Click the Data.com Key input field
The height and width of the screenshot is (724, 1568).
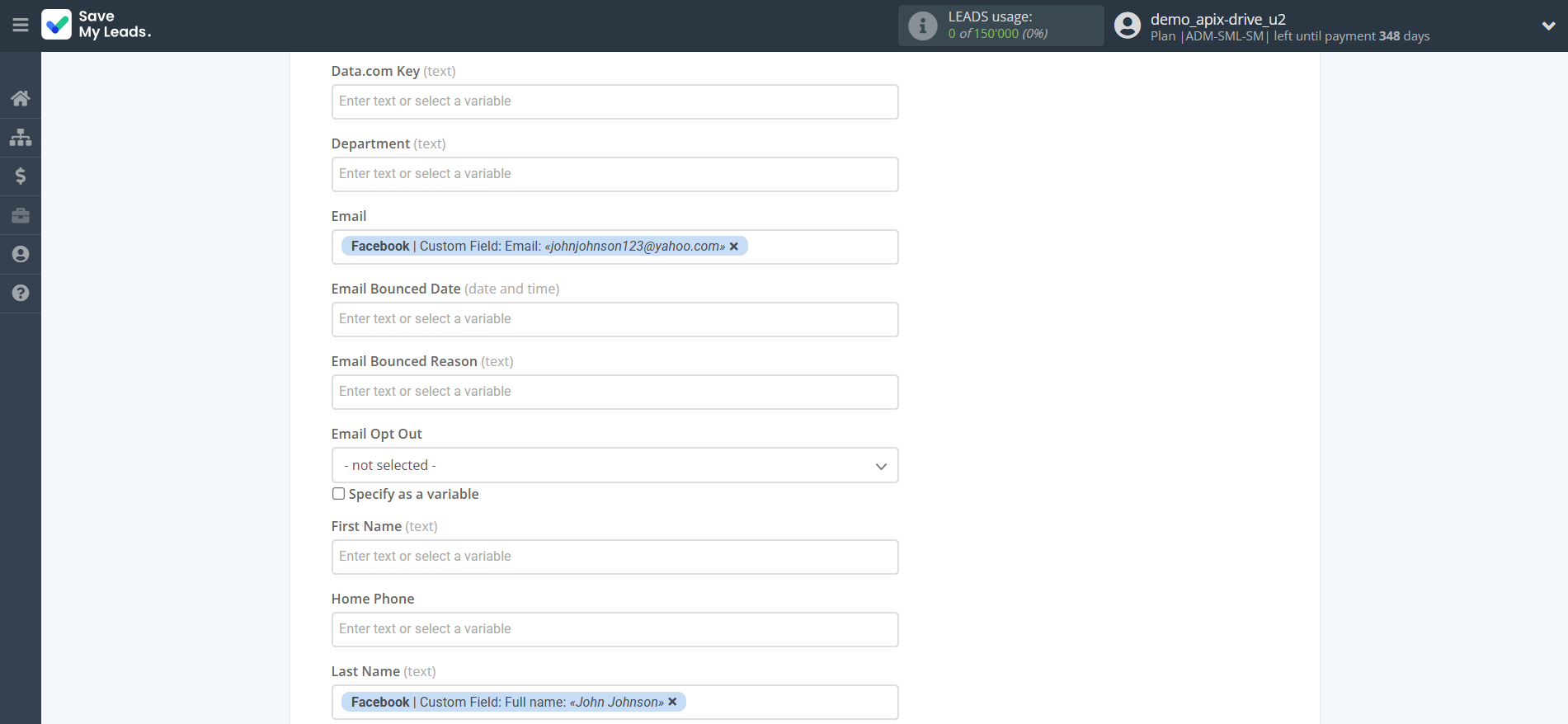(x=614, y=101)
